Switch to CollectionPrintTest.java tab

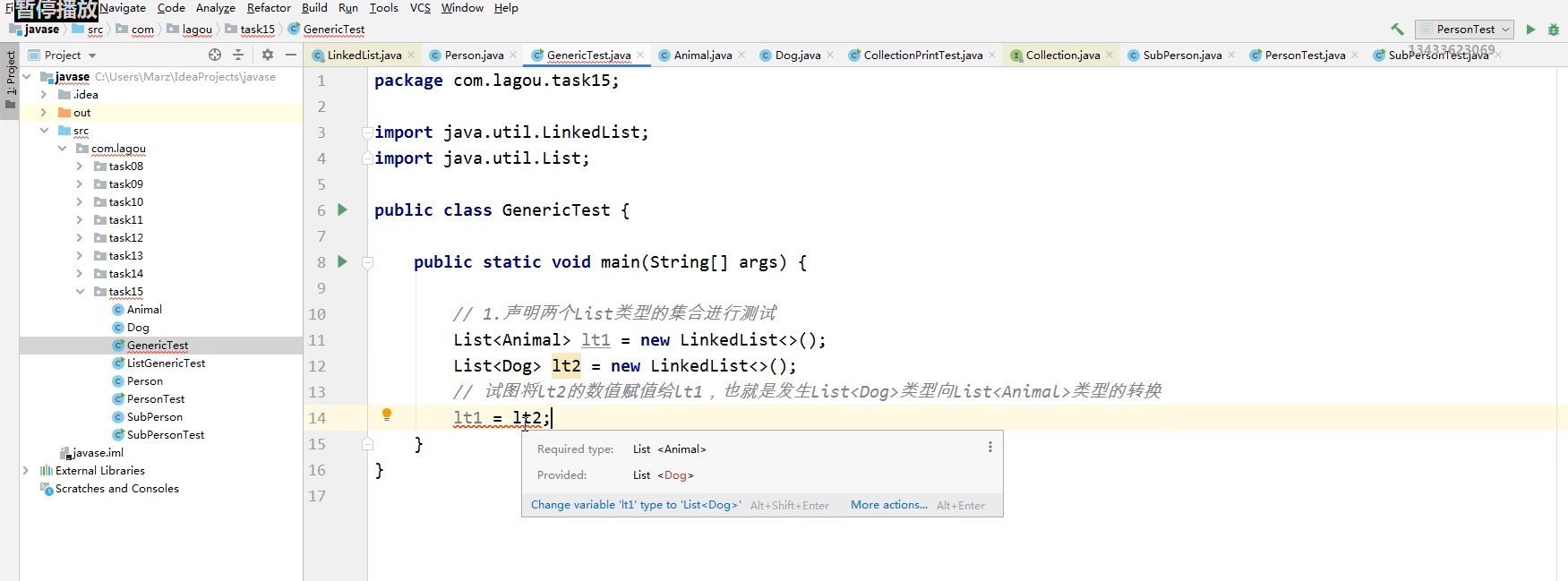pos(922,56)
